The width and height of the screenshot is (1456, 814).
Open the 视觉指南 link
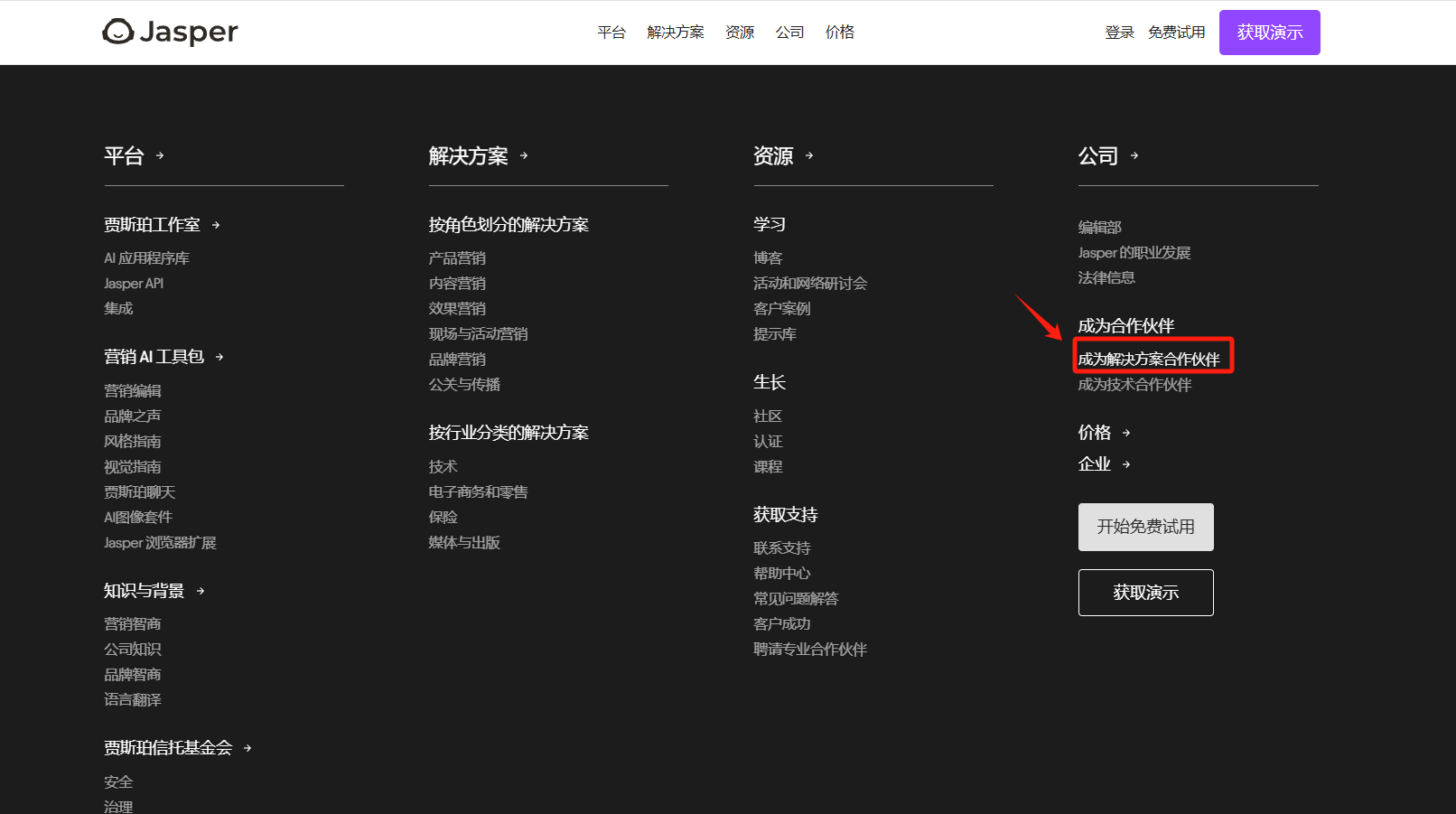tap(133, 467)
